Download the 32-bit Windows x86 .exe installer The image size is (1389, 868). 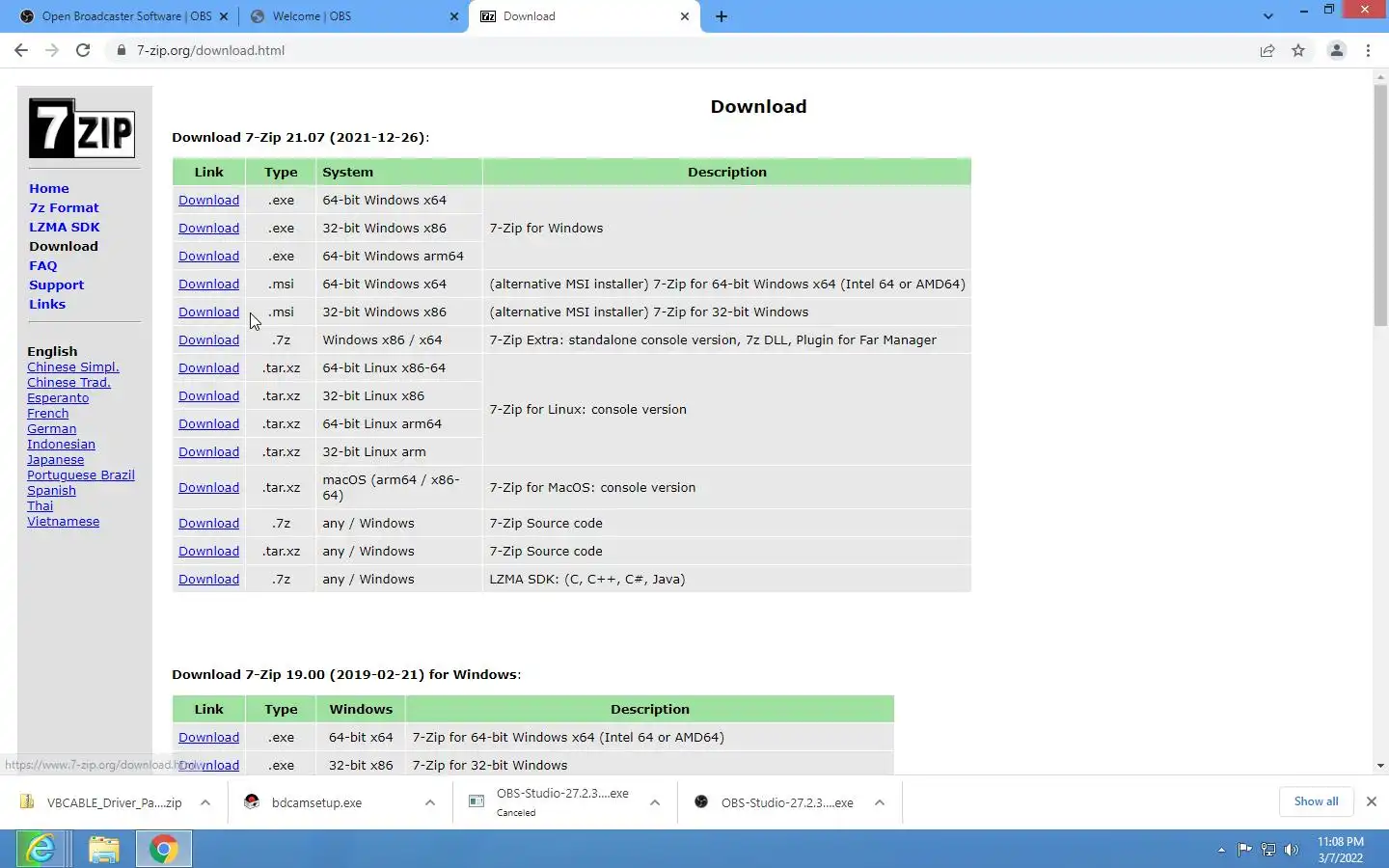coord(208,229)
